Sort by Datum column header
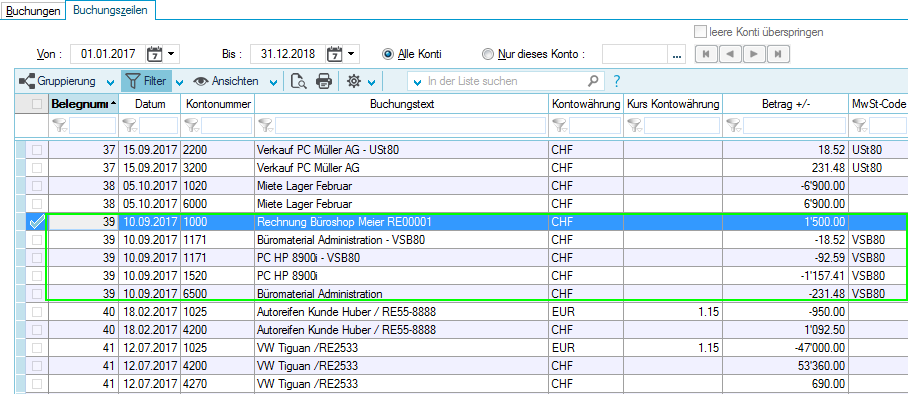Screen dimensions: 908x394 pyautogui.click(x=150, y=104)
